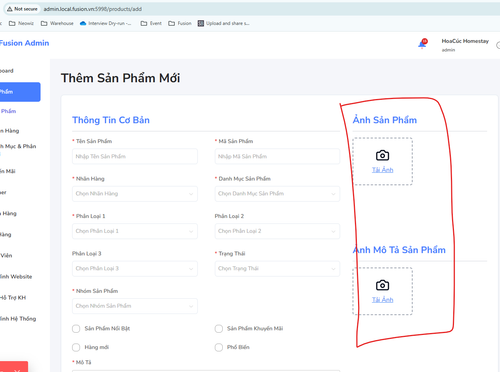Click the Nhập Mã Sản Phẩm input field
Screen dimensions: 500x372
pyautogui.click(x=277, y=156)
